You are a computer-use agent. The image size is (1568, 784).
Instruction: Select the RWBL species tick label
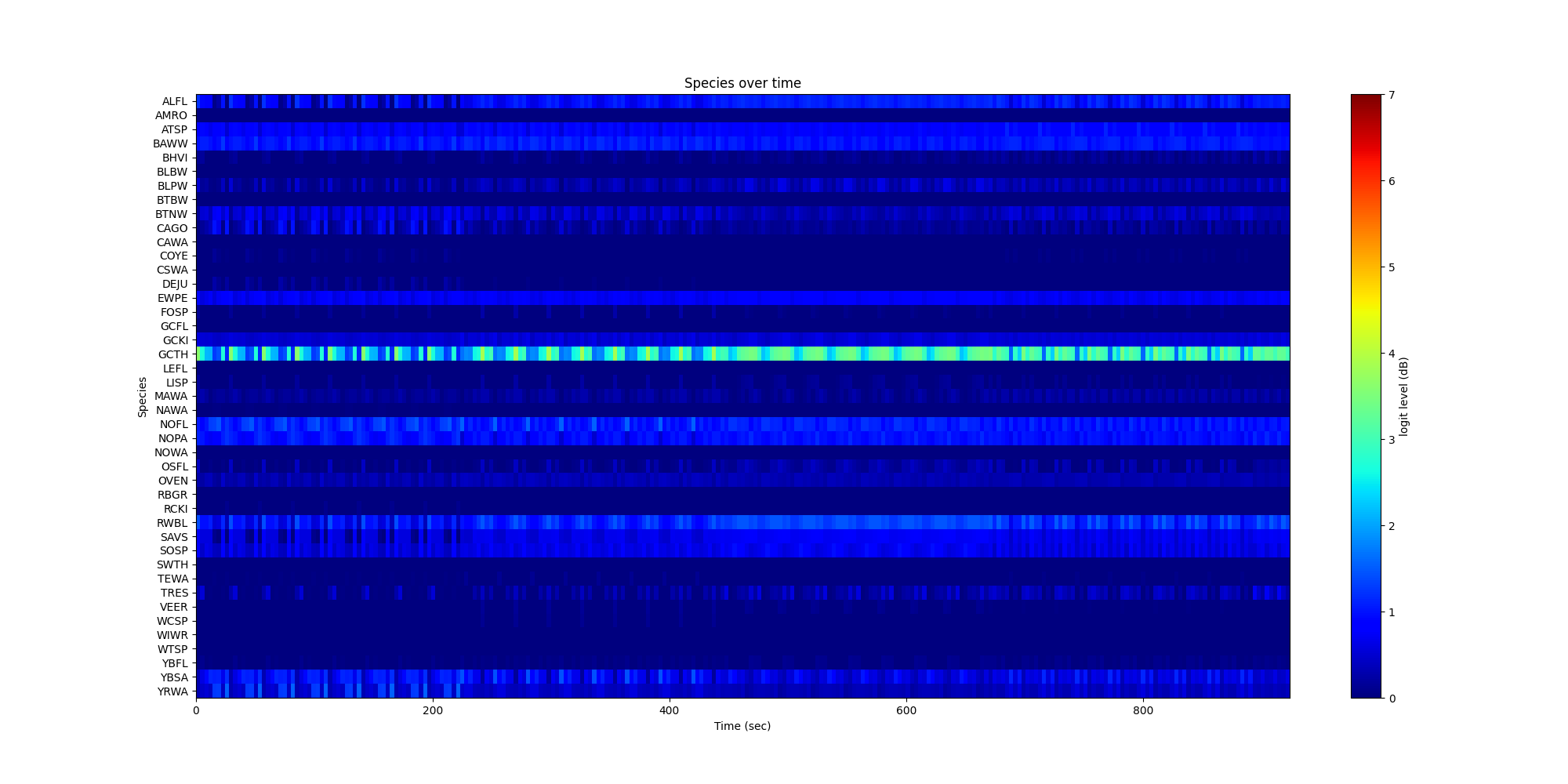pyautogui.click(x=172, y=523)
